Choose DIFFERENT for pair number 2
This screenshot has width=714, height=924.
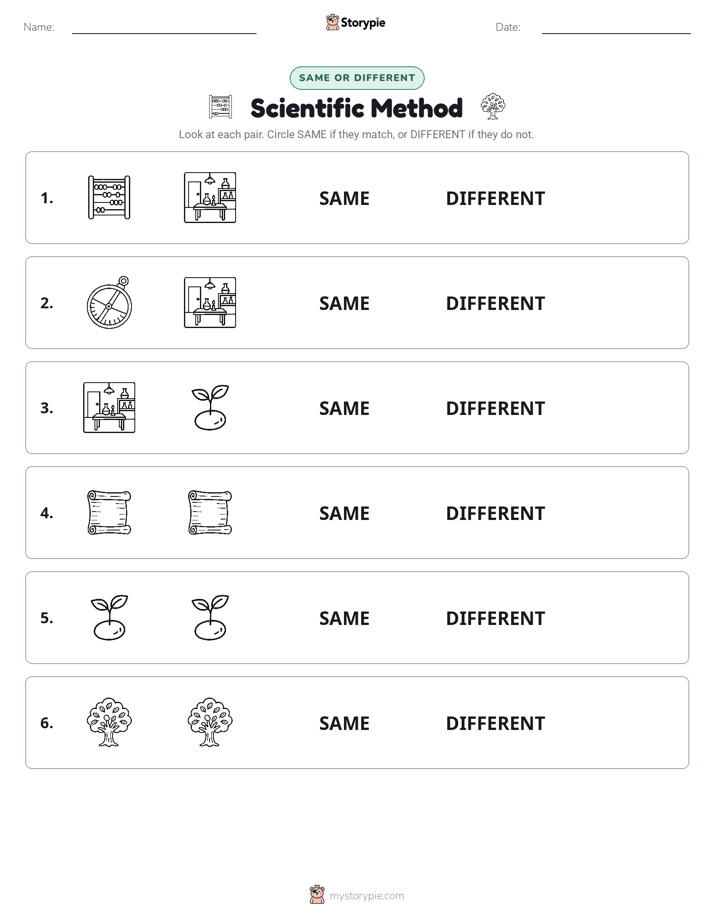pyautogui.click(x=495, y=303)
